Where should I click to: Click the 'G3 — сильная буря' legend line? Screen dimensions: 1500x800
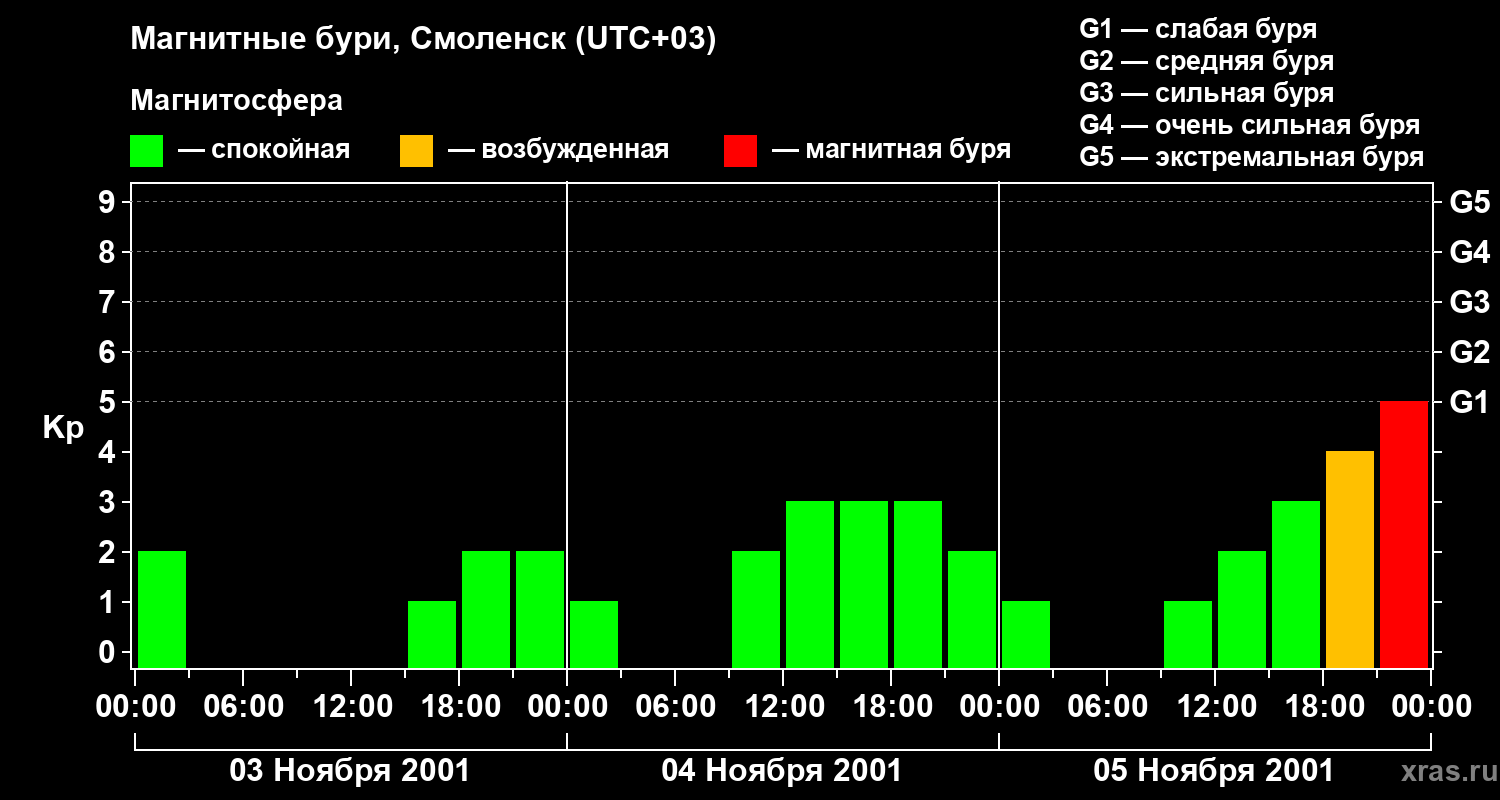(x=1207, y=93)
